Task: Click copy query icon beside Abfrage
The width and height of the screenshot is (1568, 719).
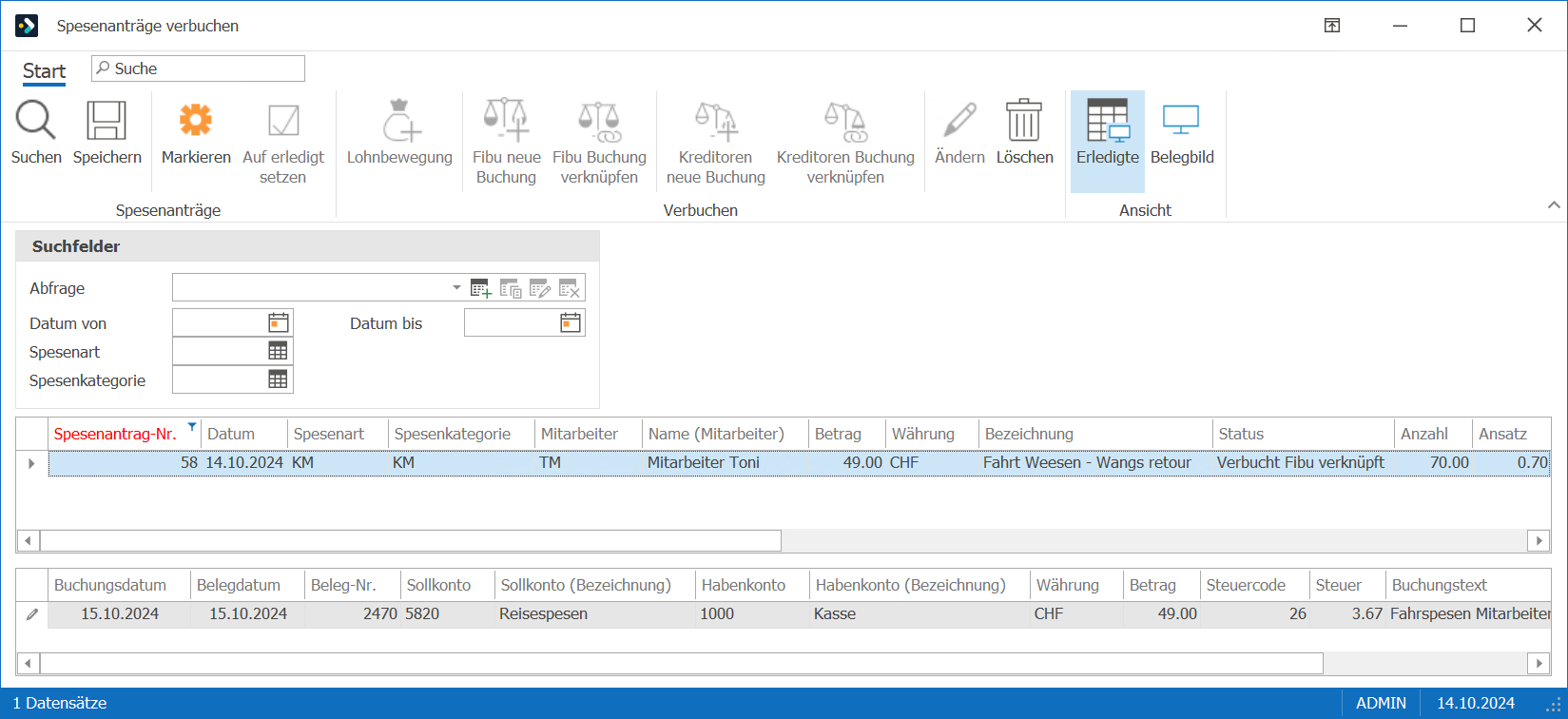Action: (511, 288)
